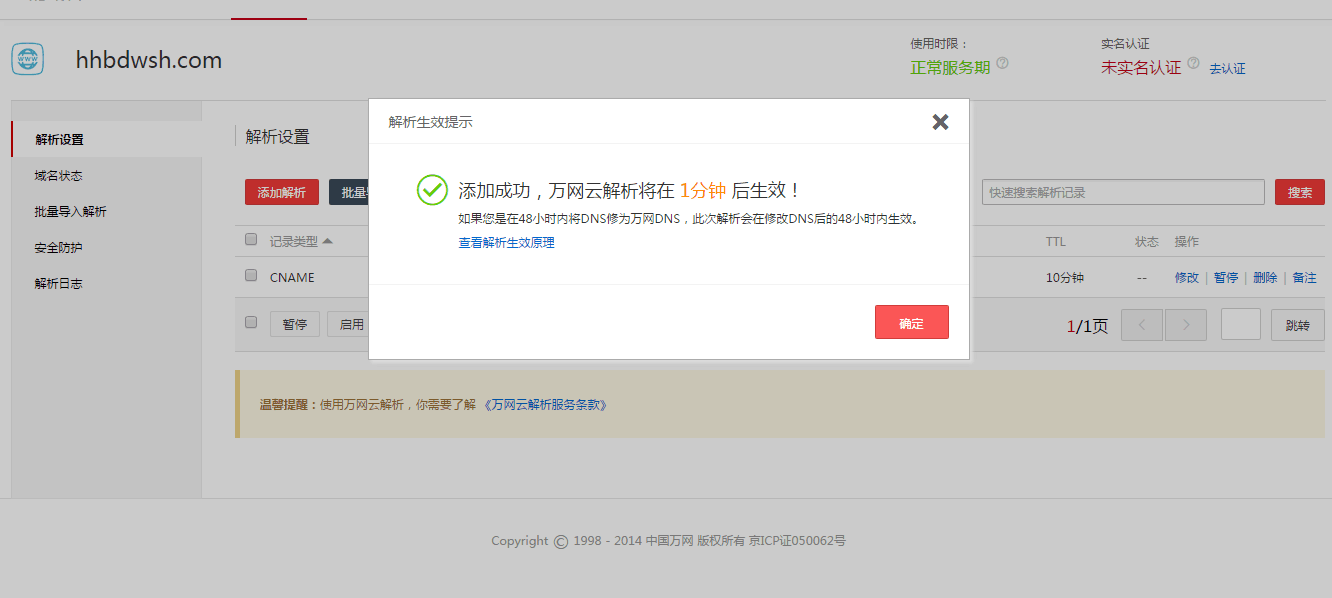Click the red 确定 button
The image size is (1332, 598).
coord(911,323)
